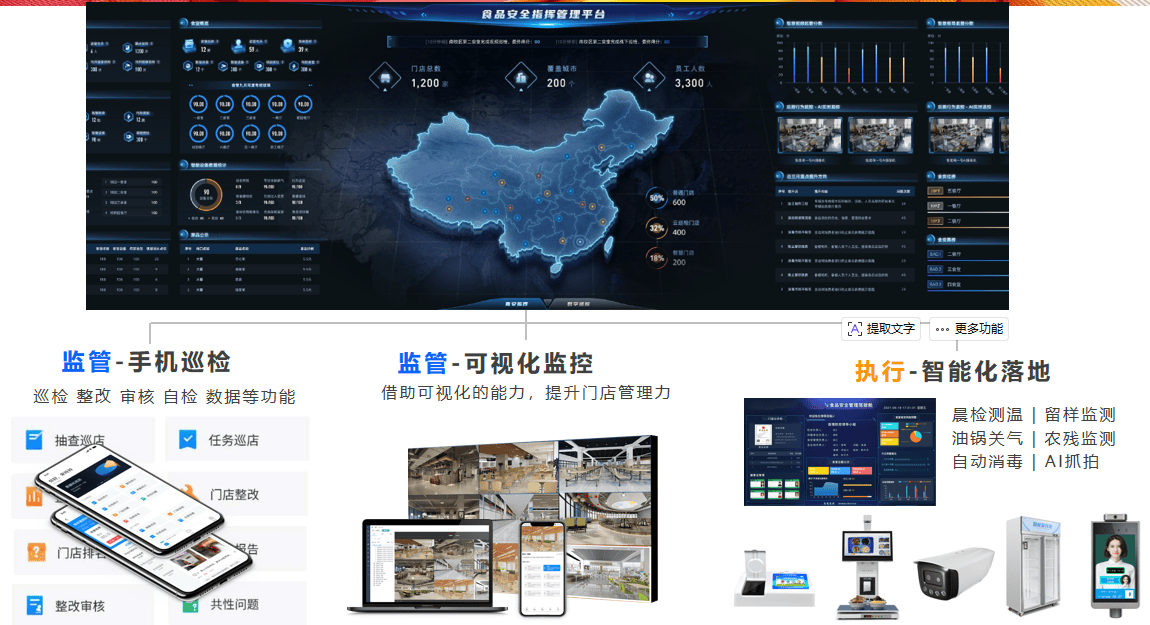Click the 门店排名 question icon tile
The height and width of the screenshot is (625, 1150).
[x=36, y=551]
